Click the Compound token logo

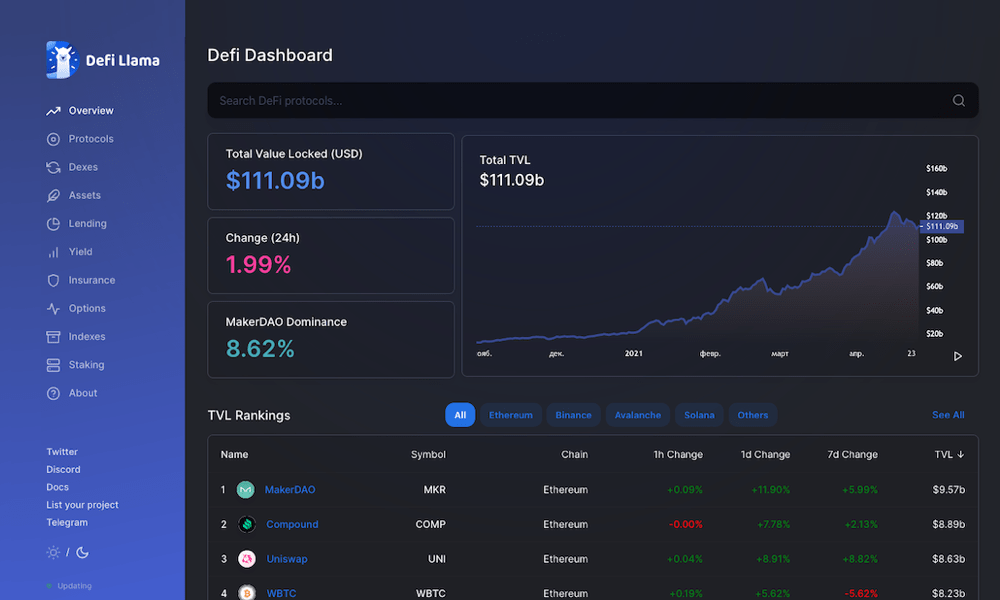[x=247, y=524]
